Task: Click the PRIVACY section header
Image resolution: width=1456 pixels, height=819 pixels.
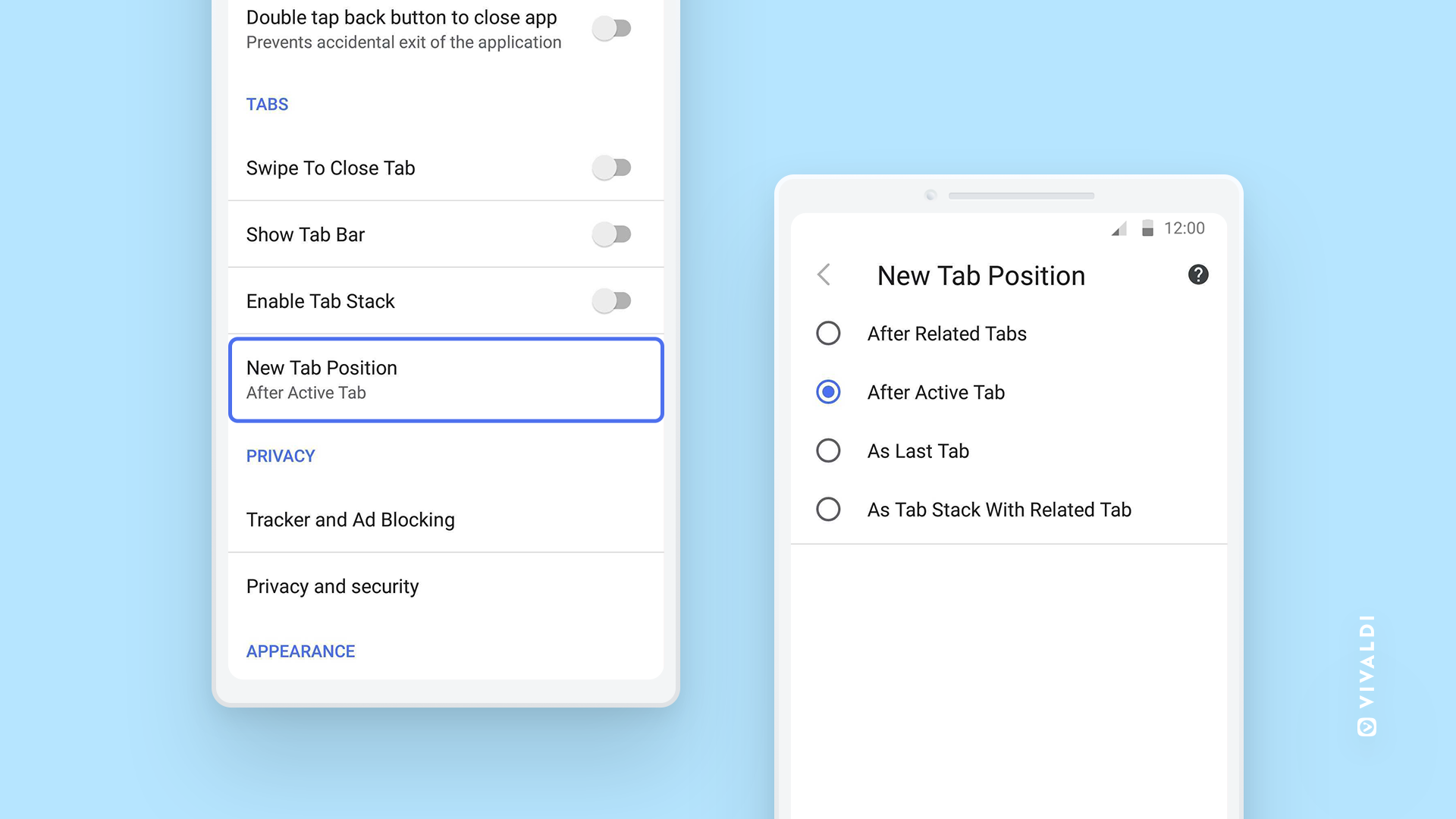Action: (x=280, y=456)
